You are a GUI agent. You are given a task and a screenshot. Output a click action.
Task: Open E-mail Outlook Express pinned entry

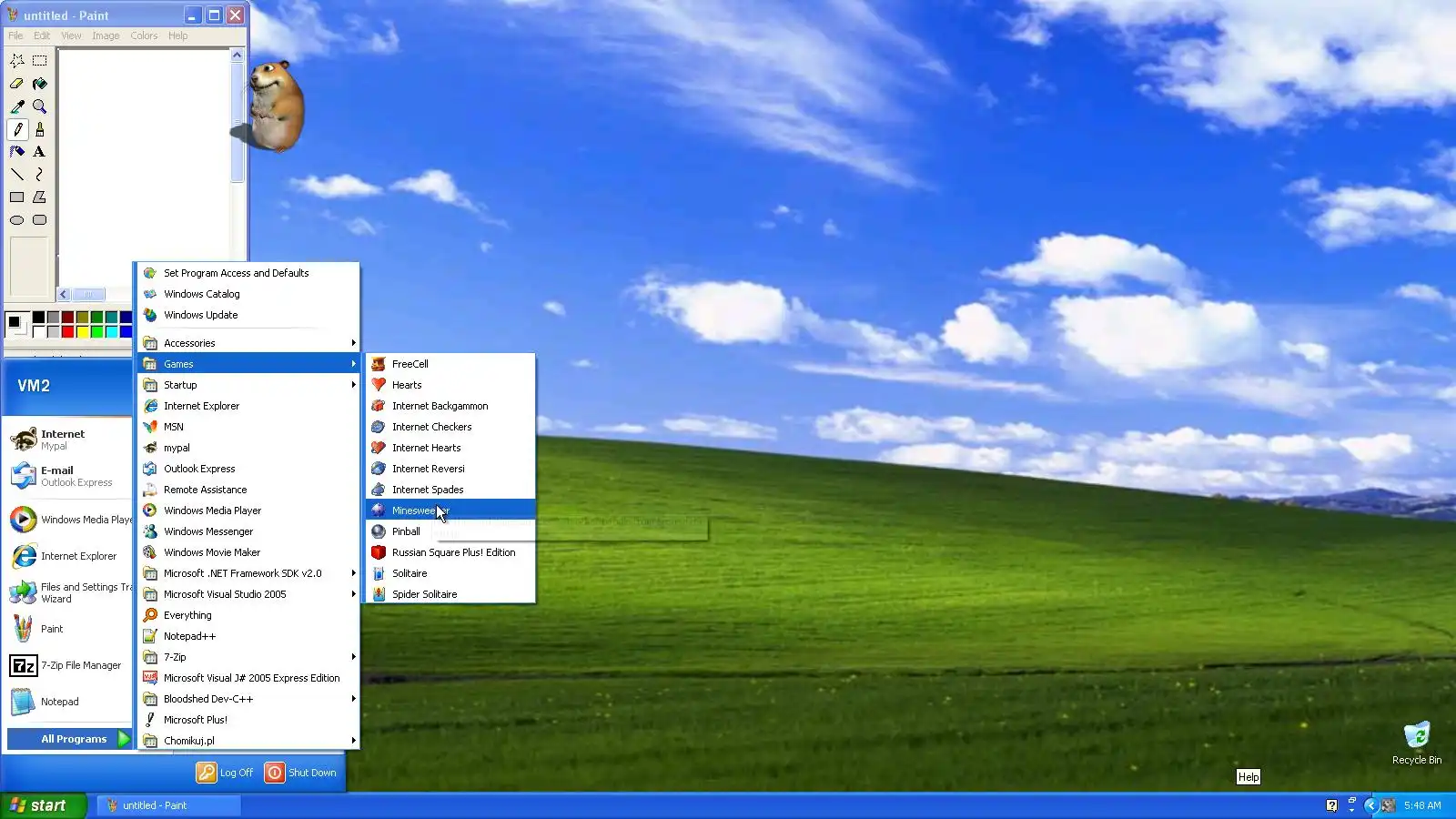(x=69, y=476)
